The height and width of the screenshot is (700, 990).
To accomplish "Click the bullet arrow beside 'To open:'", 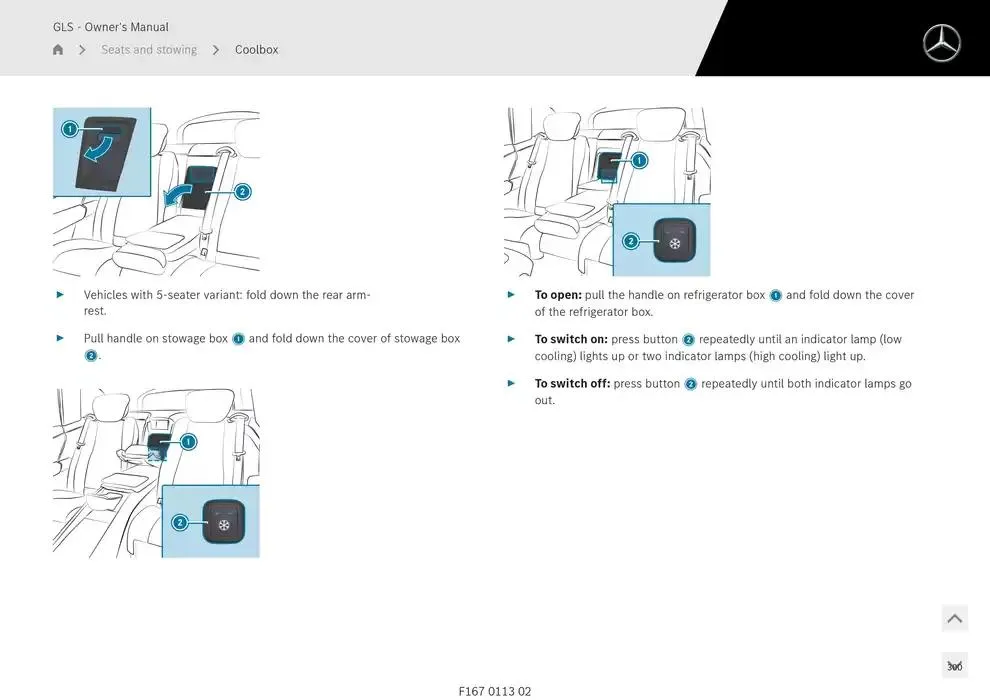I will click(511, 295).
